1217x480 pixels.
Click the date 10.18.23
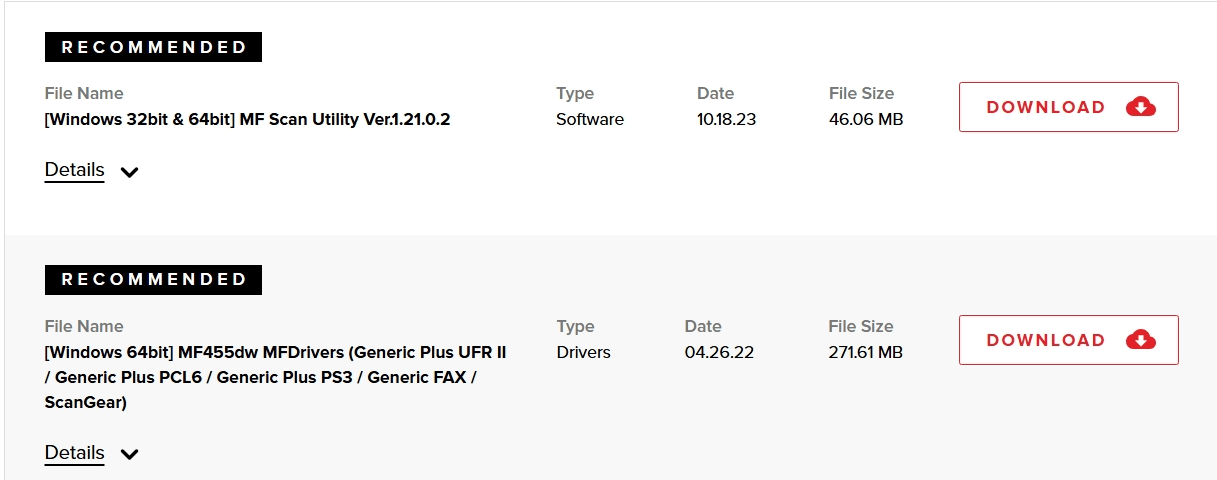pyautogui.click(x=726, y=120)
